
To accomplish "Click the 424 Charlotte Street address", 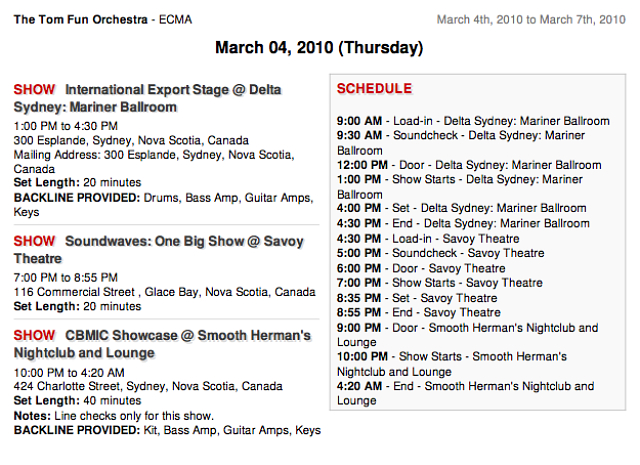I will click(x=148, y=386).
